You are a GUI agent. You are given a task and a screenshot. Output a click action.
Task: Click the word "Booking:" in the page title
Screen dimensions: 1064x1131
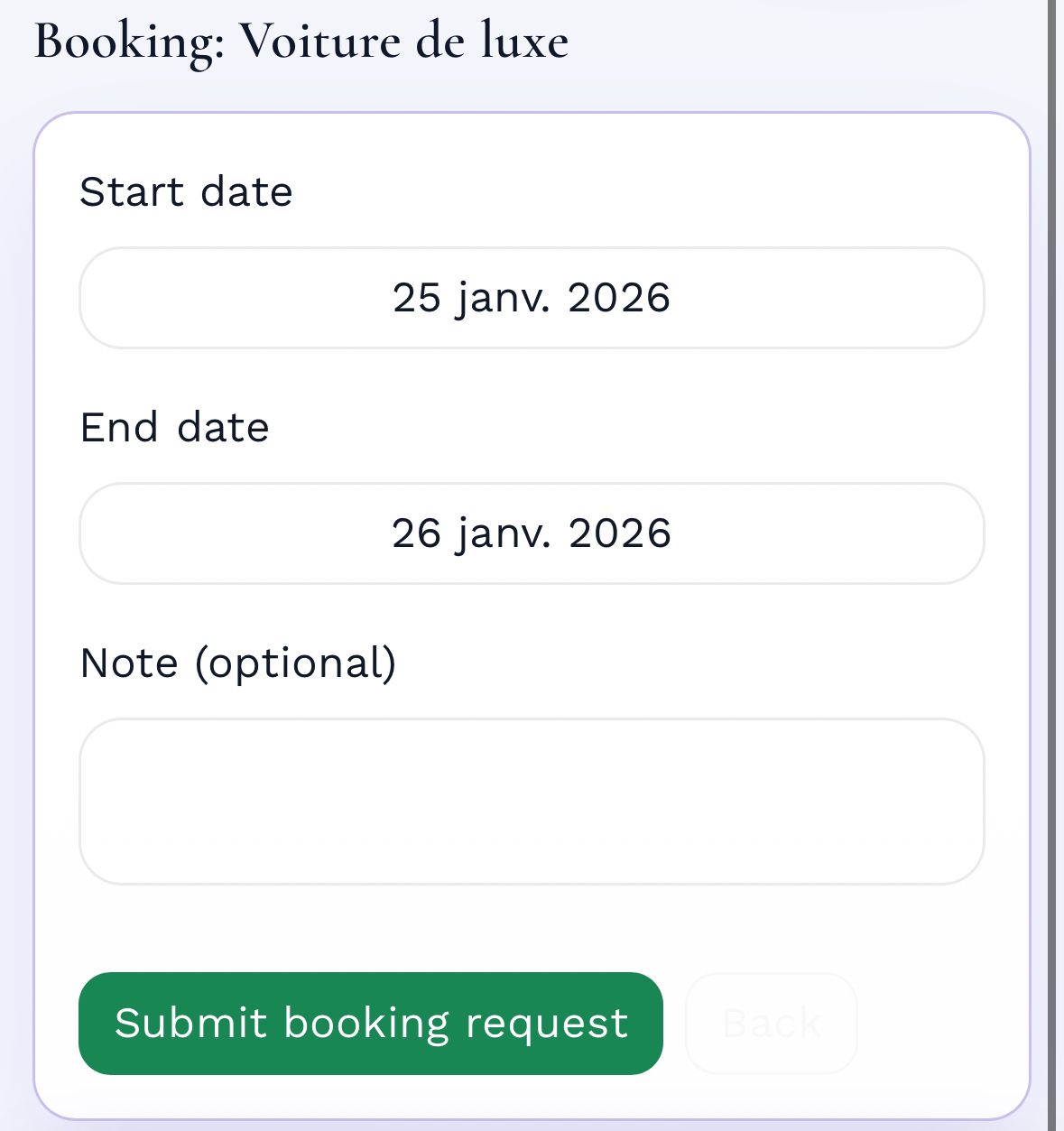[x=129, y=42]
